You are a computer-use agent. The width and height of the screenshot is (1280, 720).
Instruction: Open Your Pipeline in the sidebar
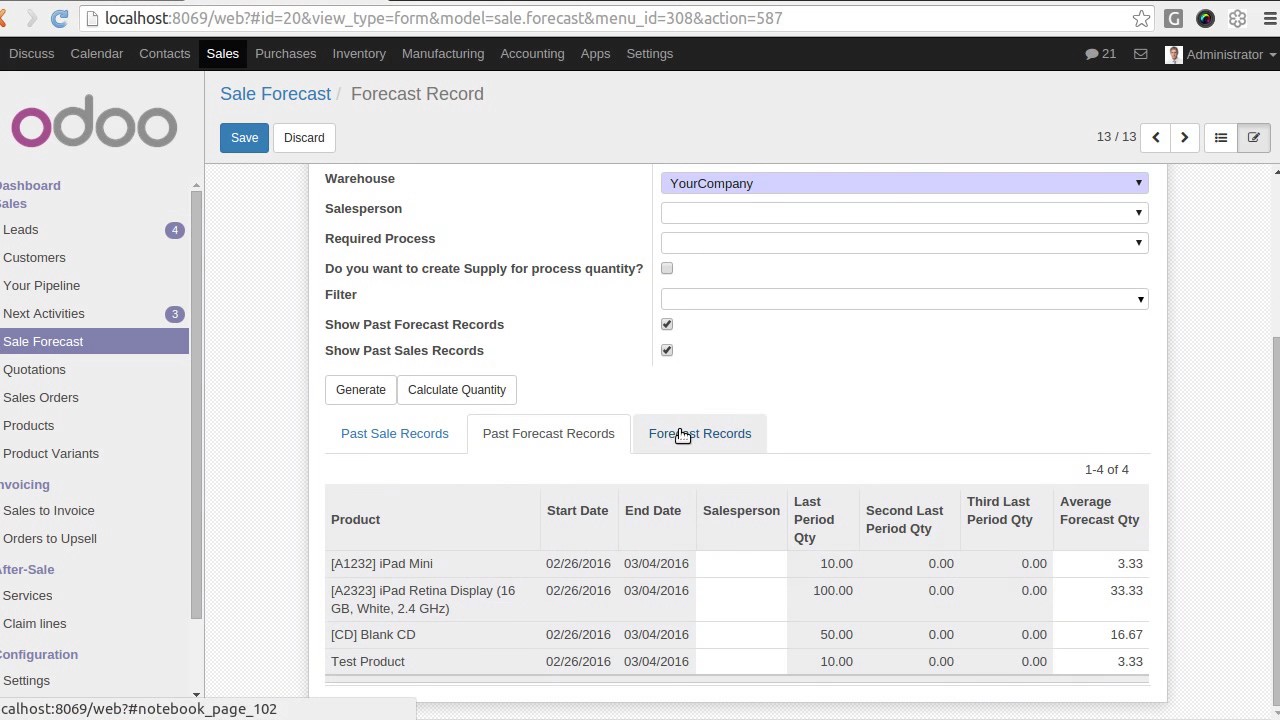(x=41, y=286)
